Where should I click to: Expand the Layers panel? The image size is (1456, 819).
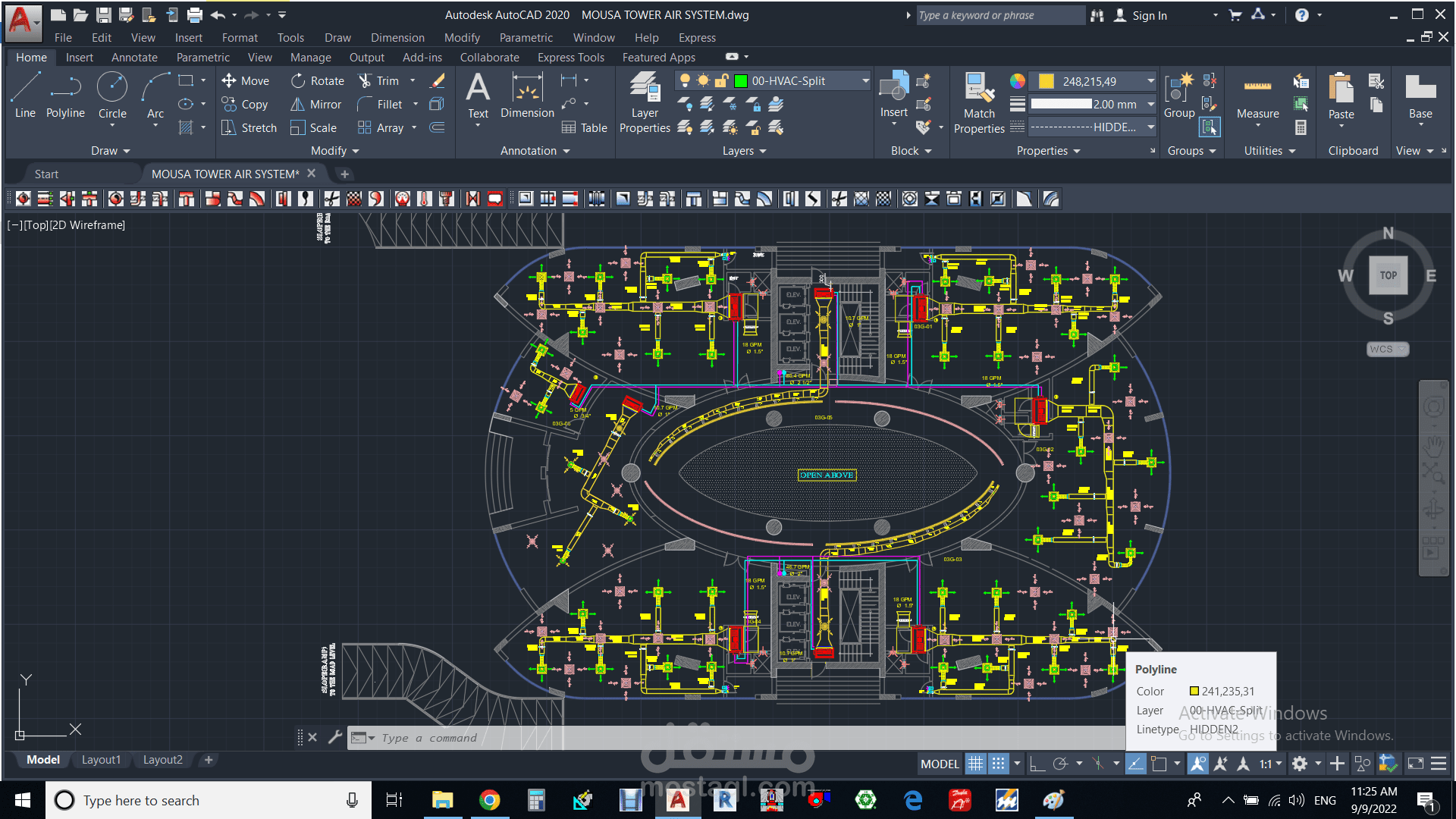[x=744, y=151]
